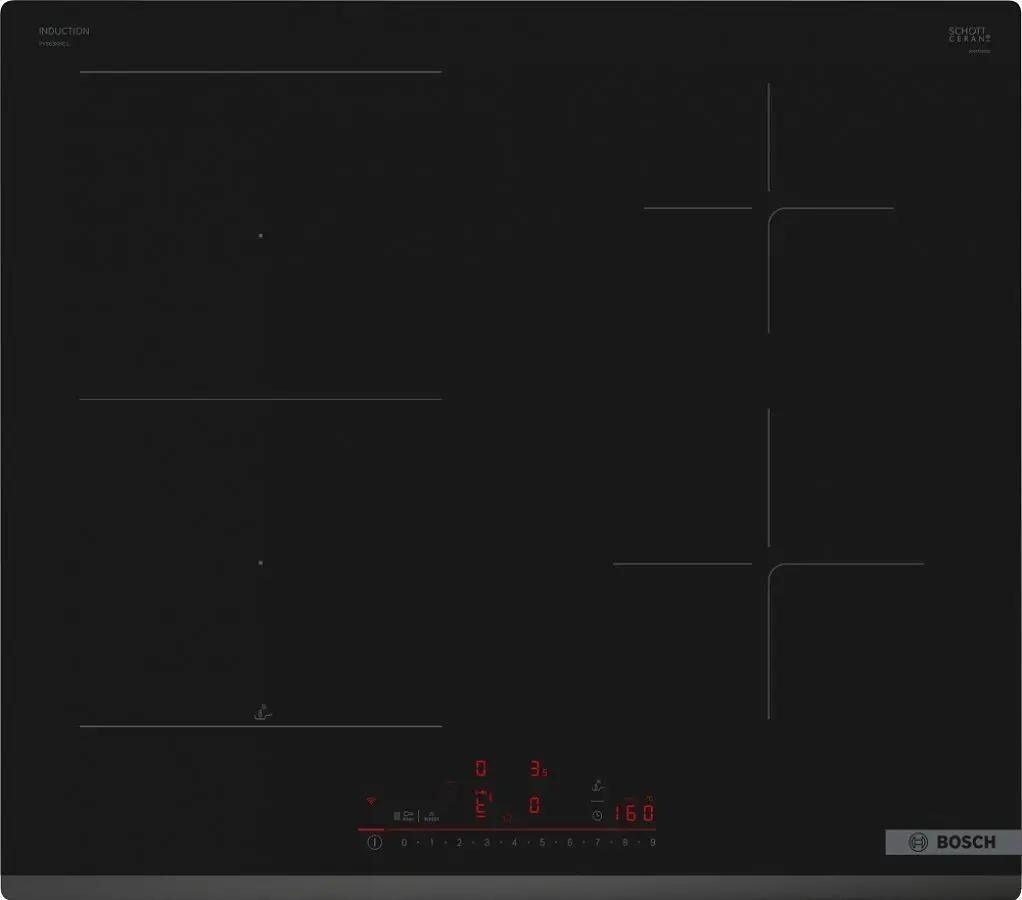The image size is (1022, 900).
Task: Activate the Boost function symbol
Action: click(x=431, y=817)
